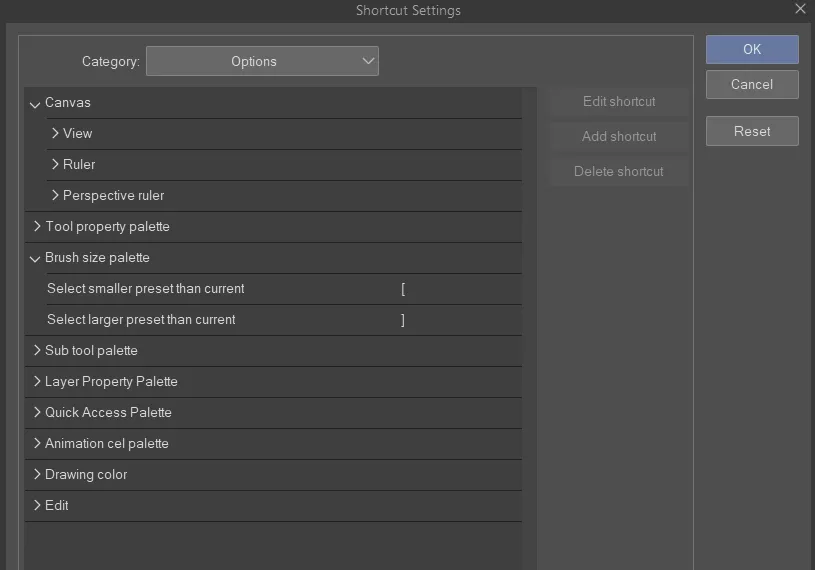Collapse the Brush size palette section
815x570 pixels.
pos(36,258)
